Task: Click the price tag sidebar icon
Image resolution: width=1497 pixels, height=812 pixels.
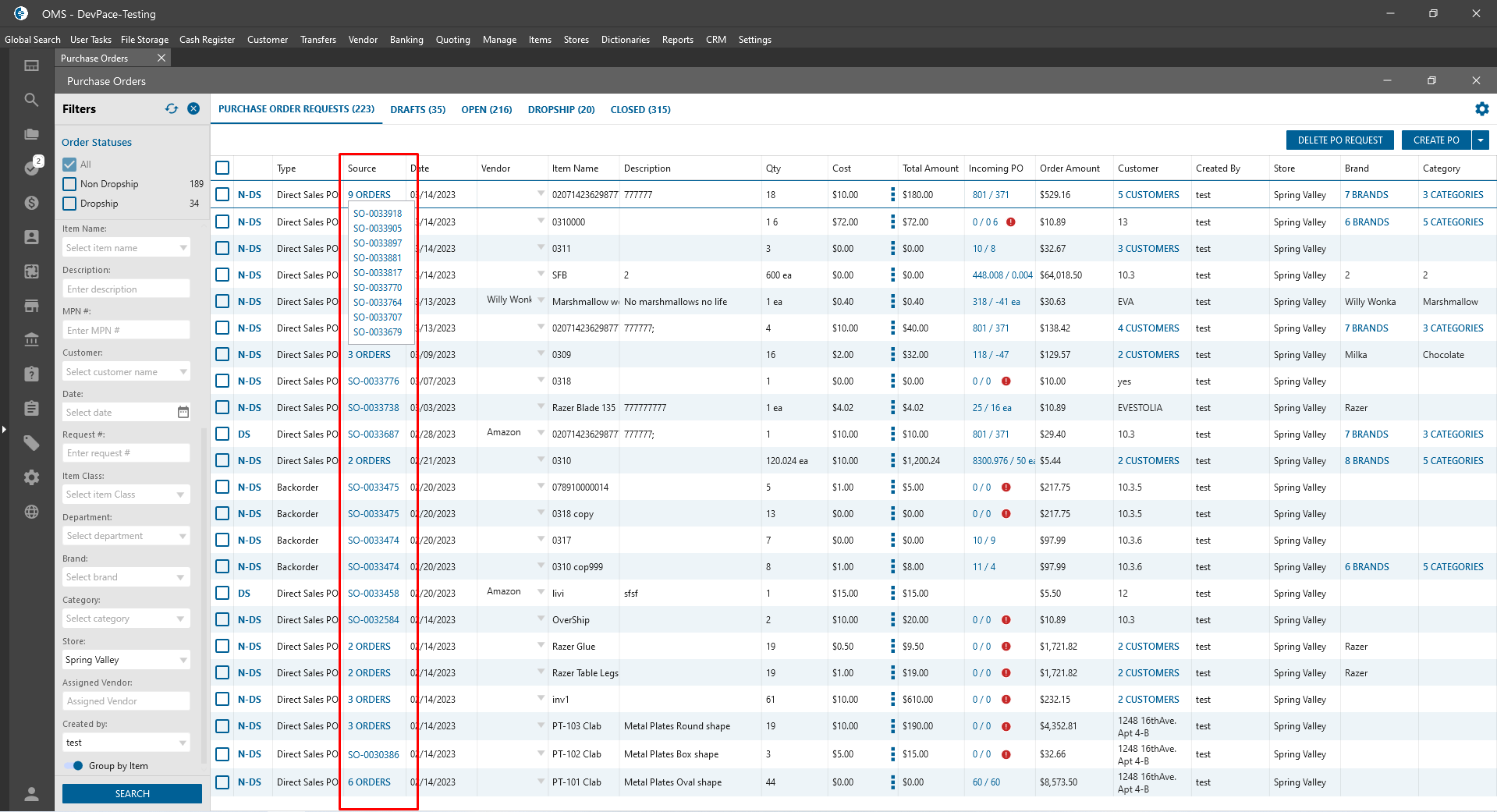Action: 31,443
